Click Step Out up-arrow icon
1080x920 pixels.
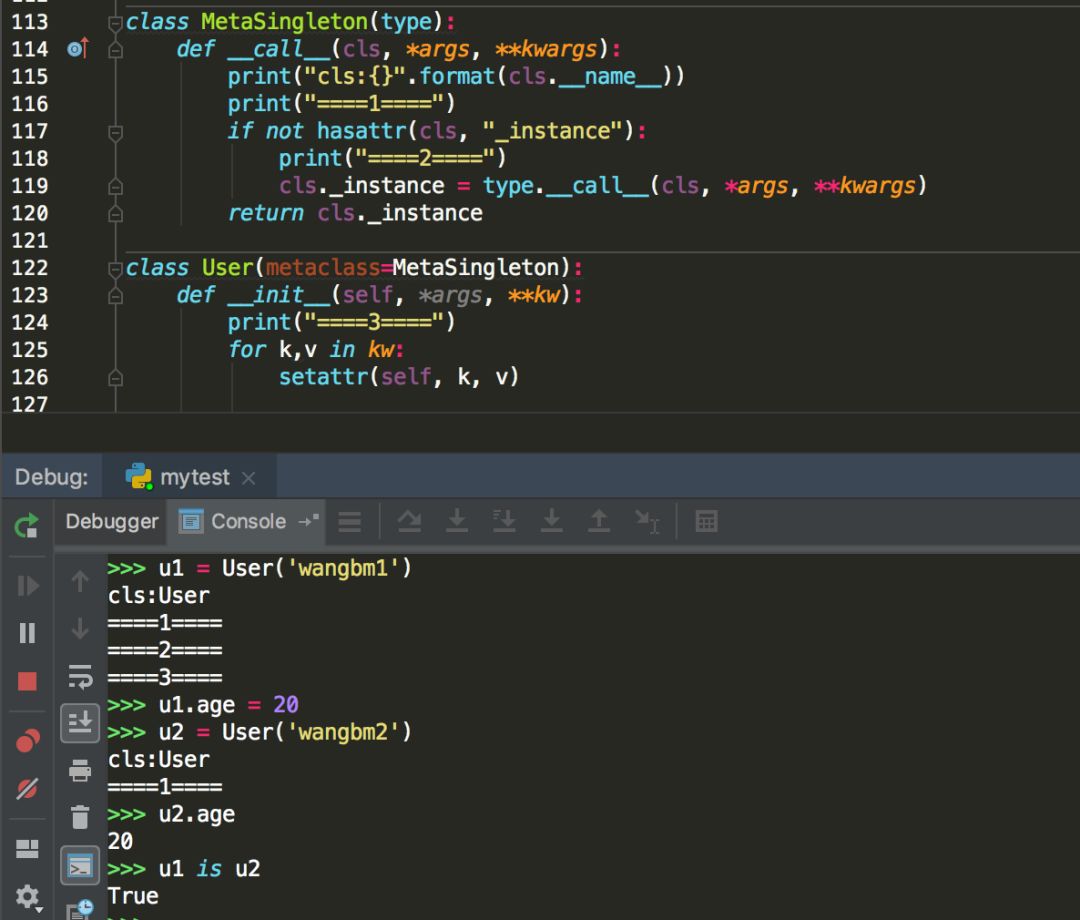tap(599, 521)
